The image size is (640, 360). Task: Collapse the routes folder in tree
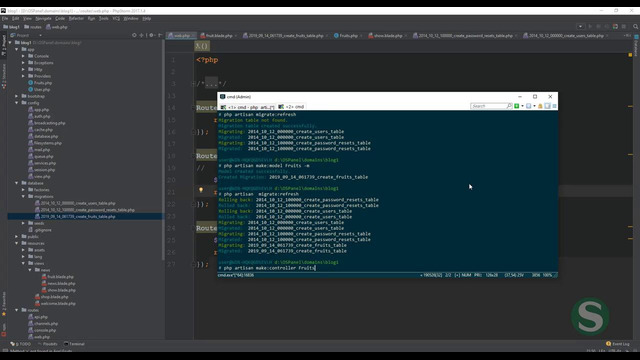click(17, 310)
